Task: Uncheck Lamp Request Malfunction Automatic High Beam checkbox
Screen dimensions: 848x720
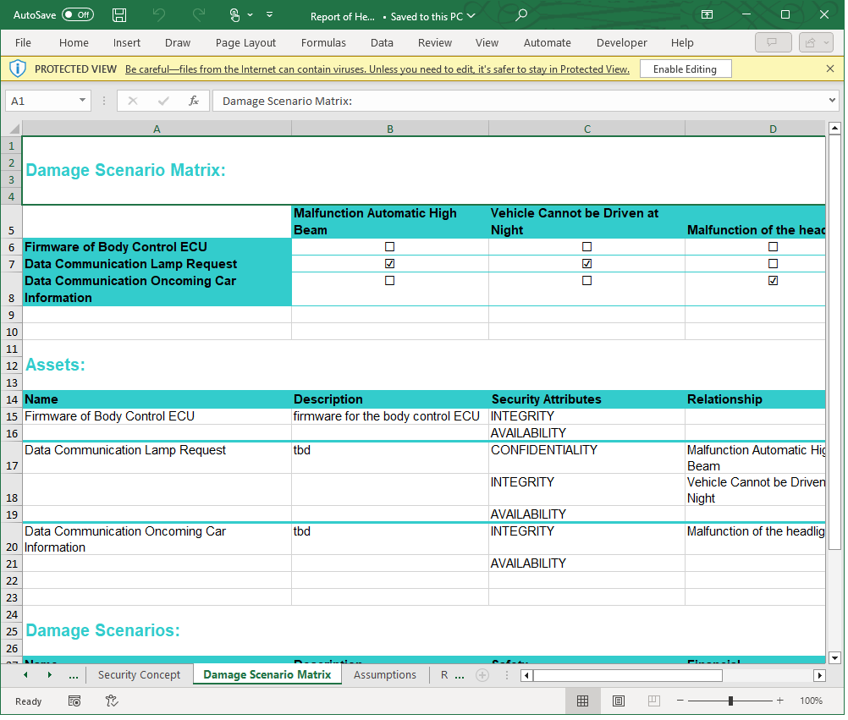Action: (x=390, y=264)
